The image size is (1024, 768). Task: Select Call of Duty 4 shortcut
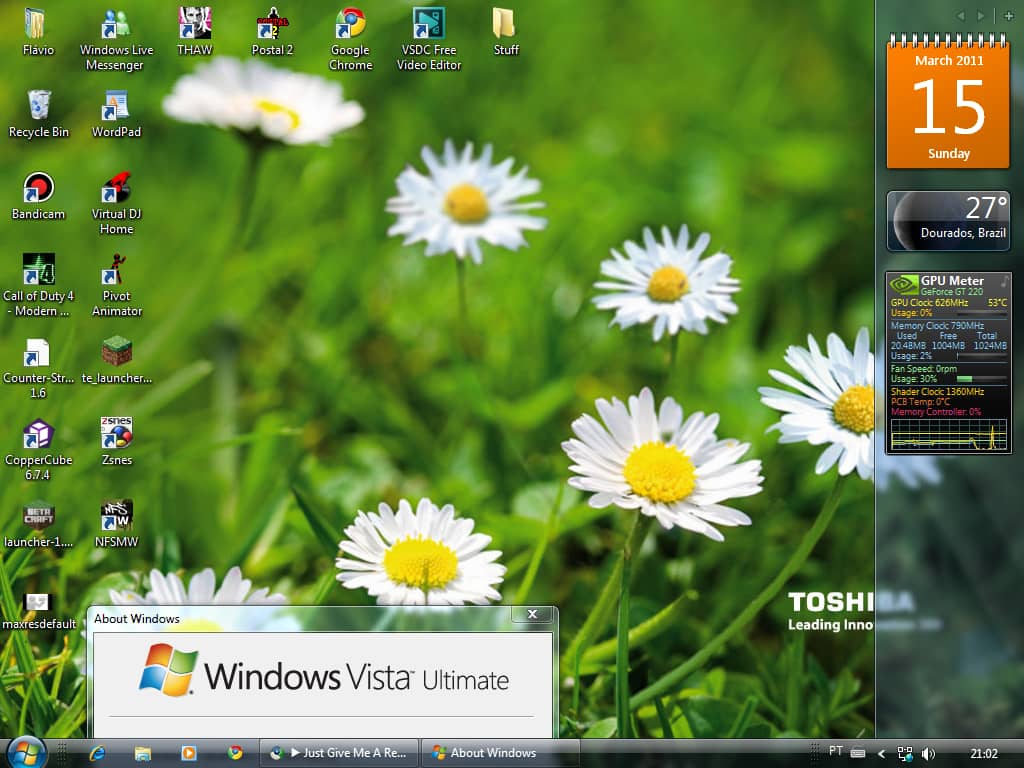point(39,286)
